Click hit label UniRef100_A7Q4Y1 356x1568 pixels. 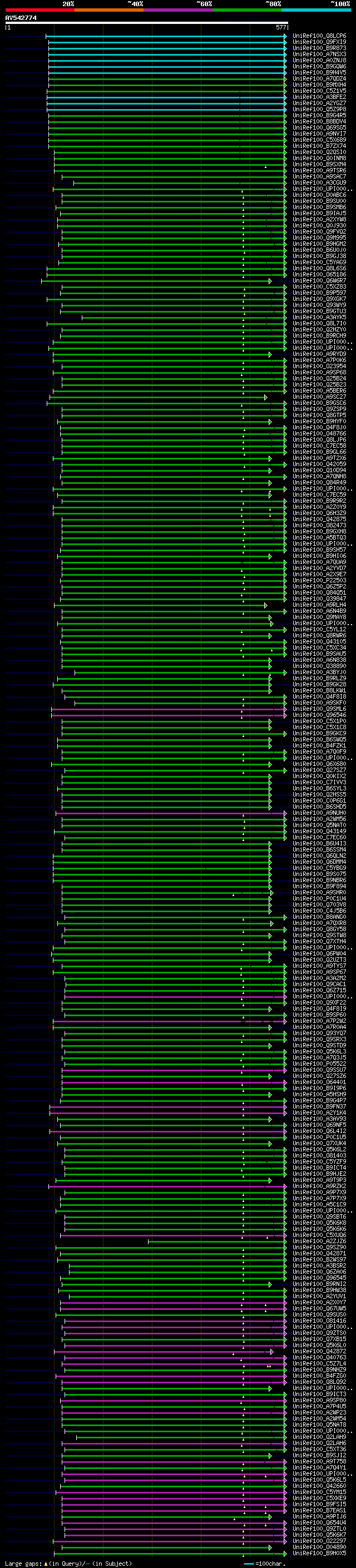click(x=319, y=1467)
